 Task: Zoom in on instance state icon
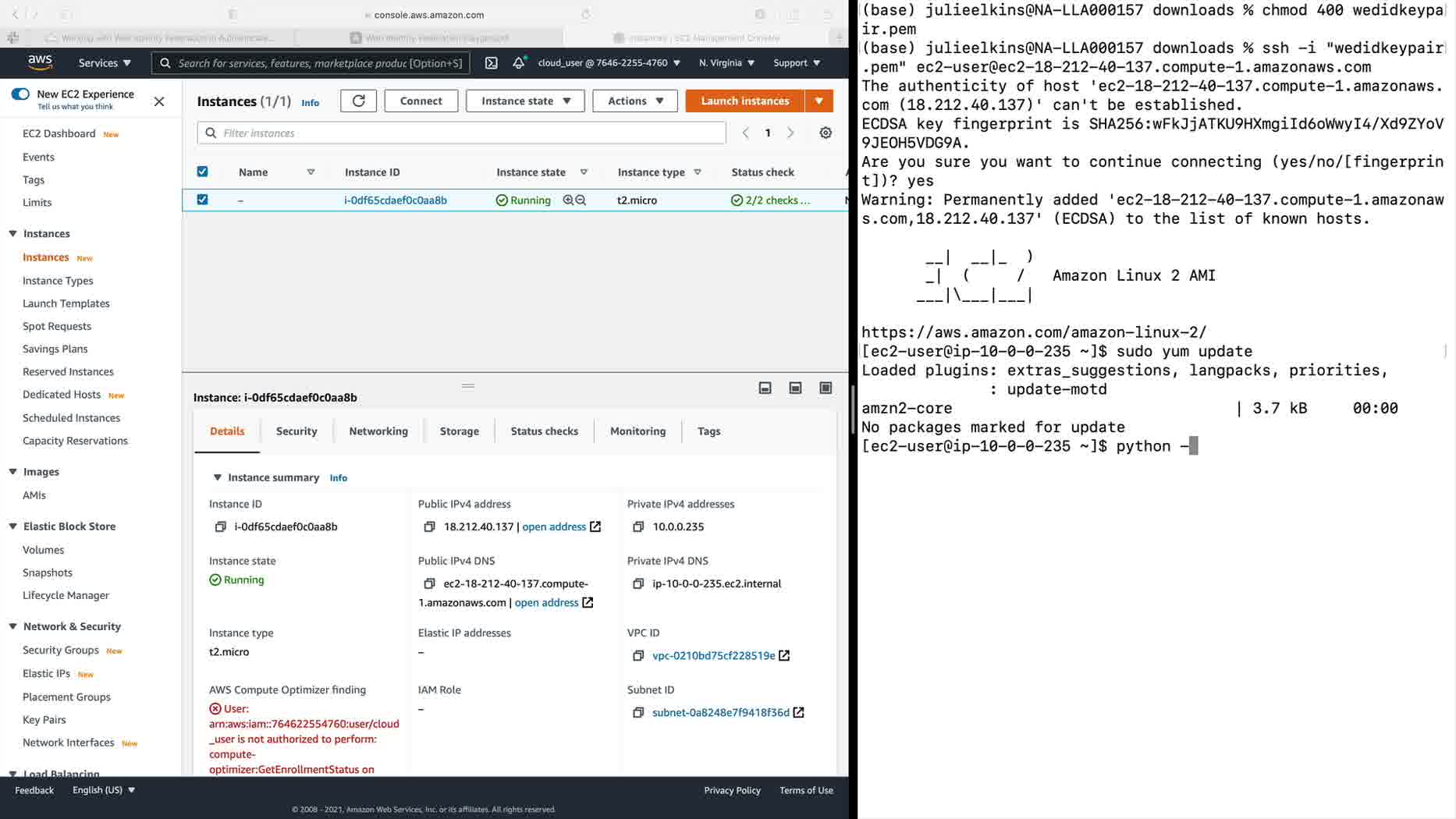click(x=568, y=200)
